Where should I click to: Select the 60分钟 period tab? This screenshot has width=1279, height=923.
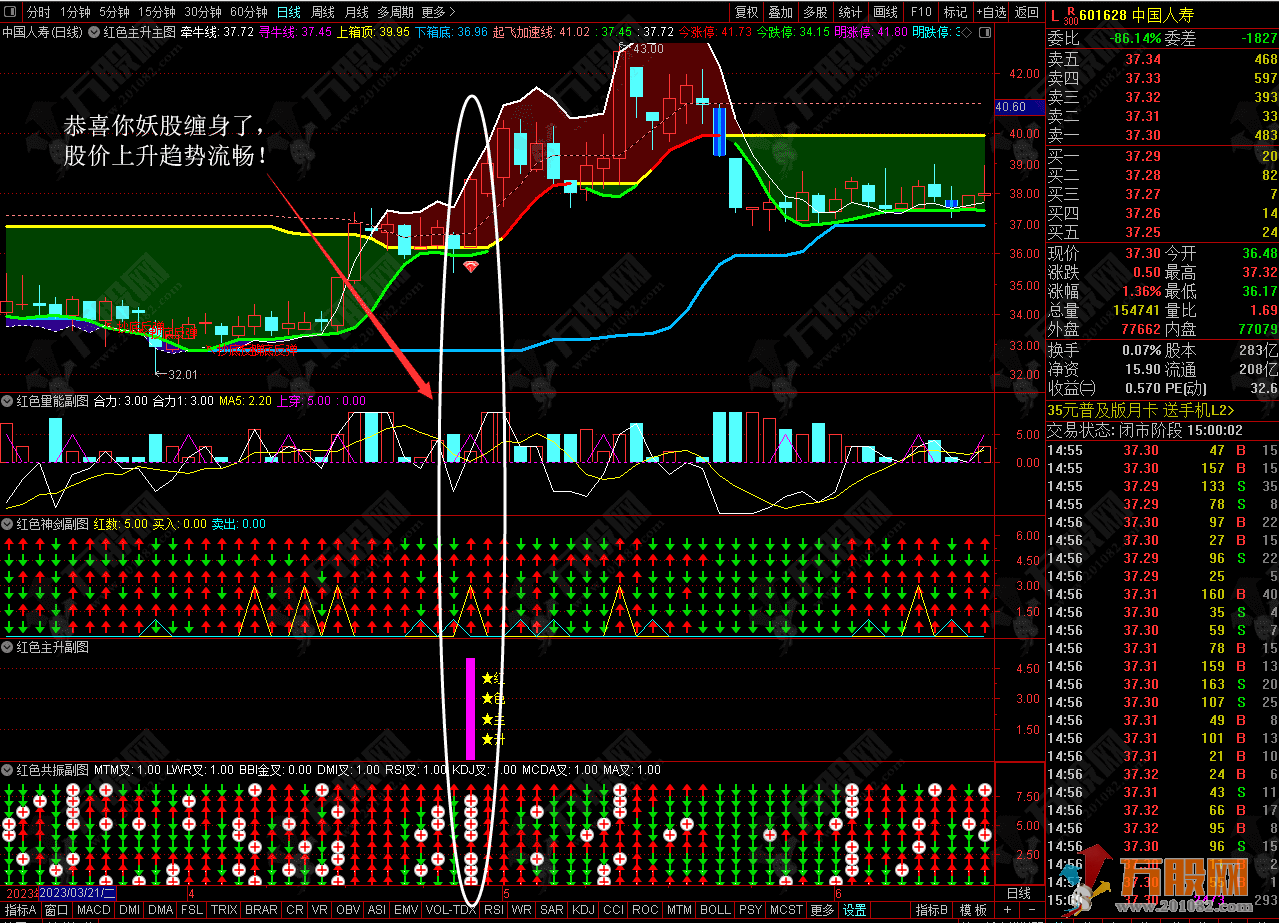(x=249, y=12)
